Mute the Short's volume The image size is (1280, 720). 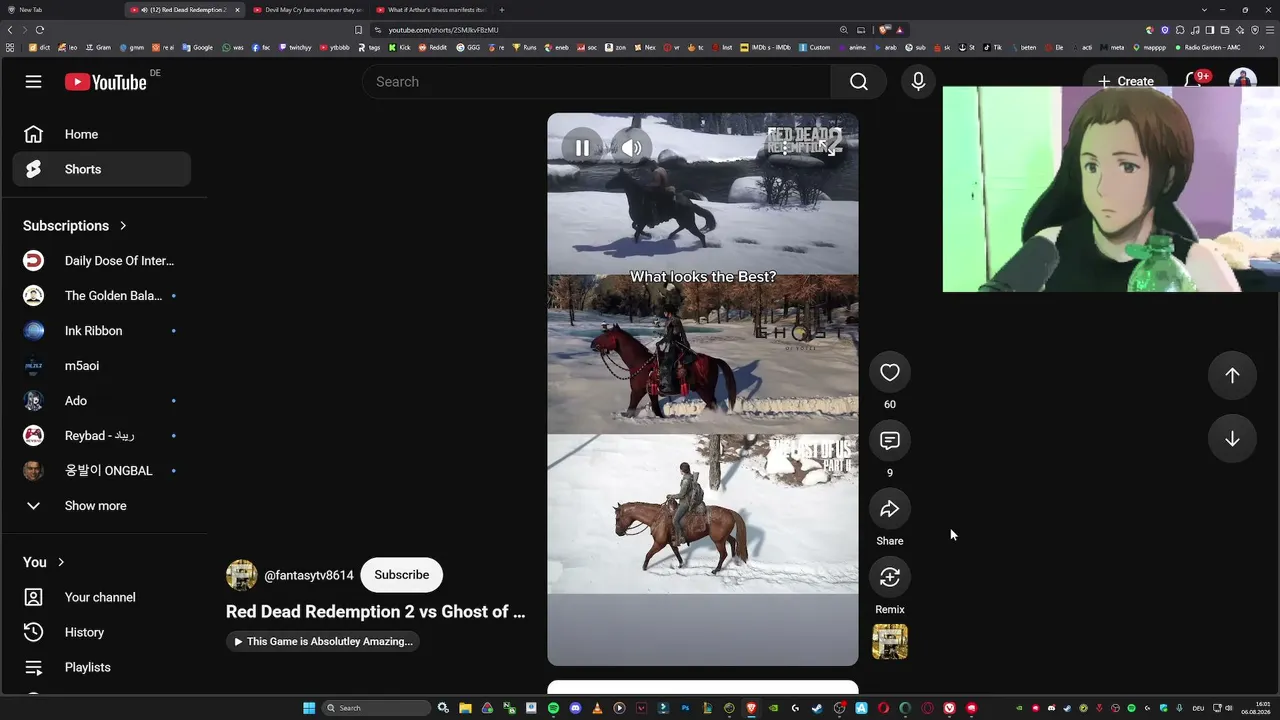point(631,149)
